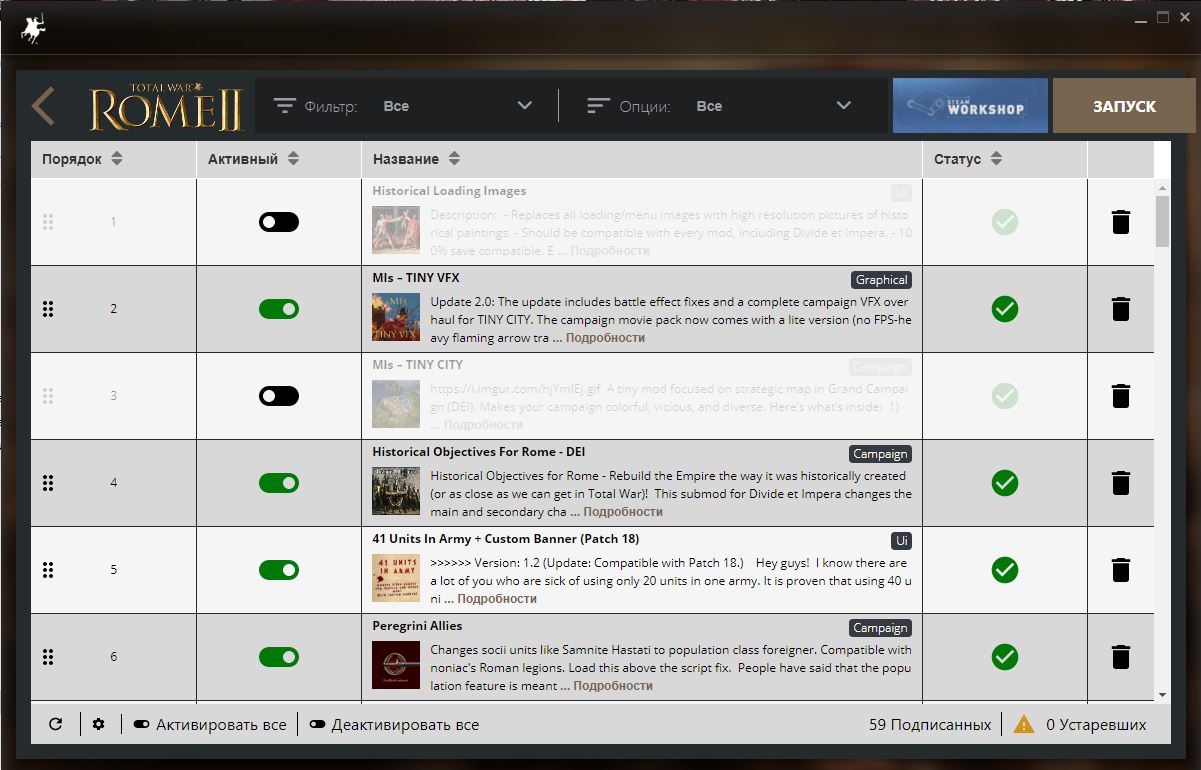Click the outdated mods warning triangle icon

pyautogui.click(x=1024, y=724)
